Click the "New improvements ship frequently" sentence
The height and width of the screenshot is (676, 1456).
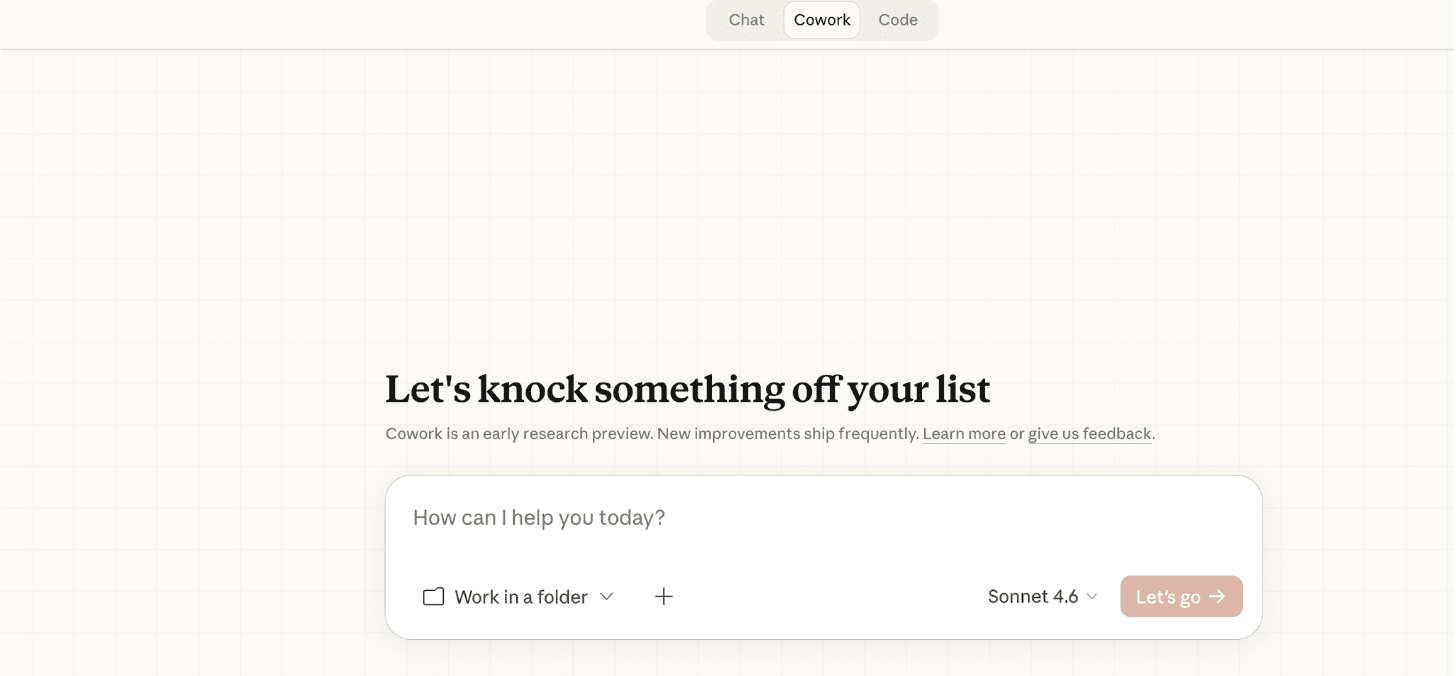tap(787, 434)
